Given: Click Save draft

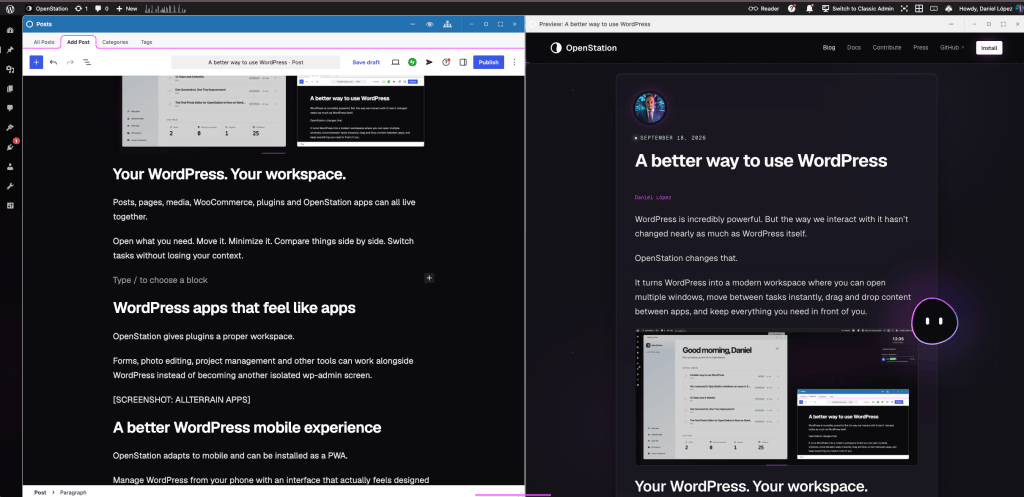Looking at the screenshot, I should point(366,62).
